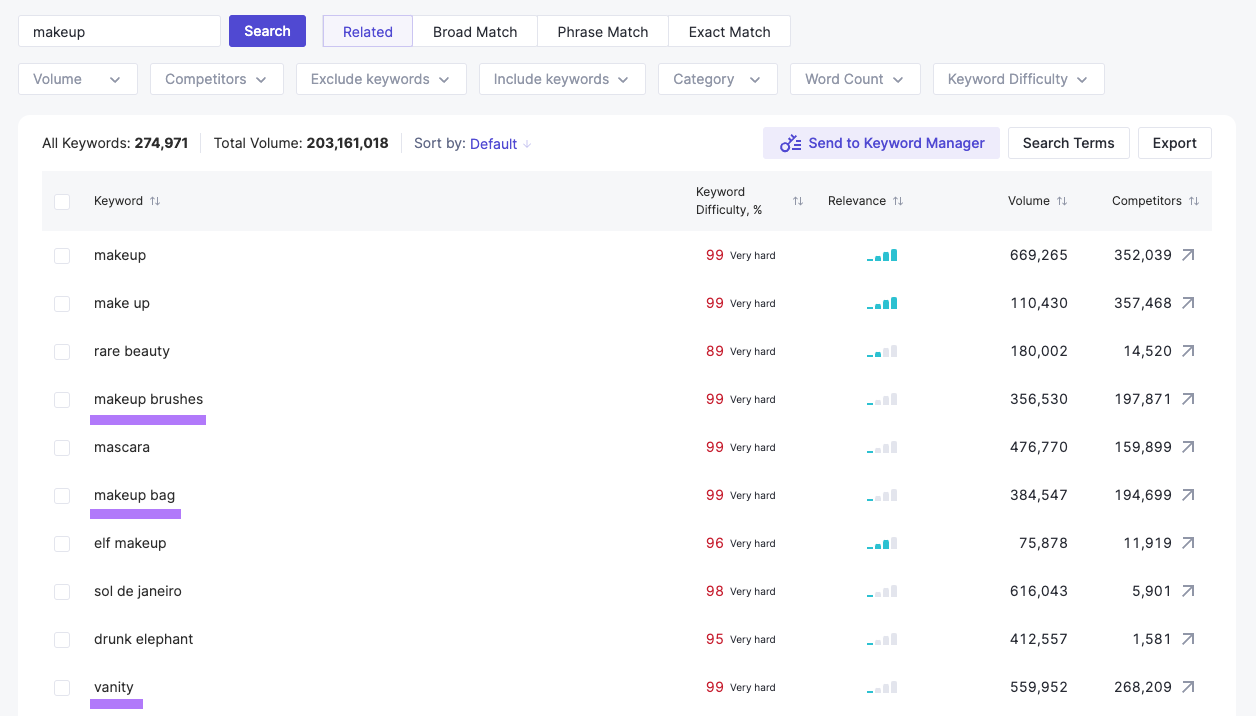
Task: Sort by Relevance column arrows
Action: coord(898,201)
